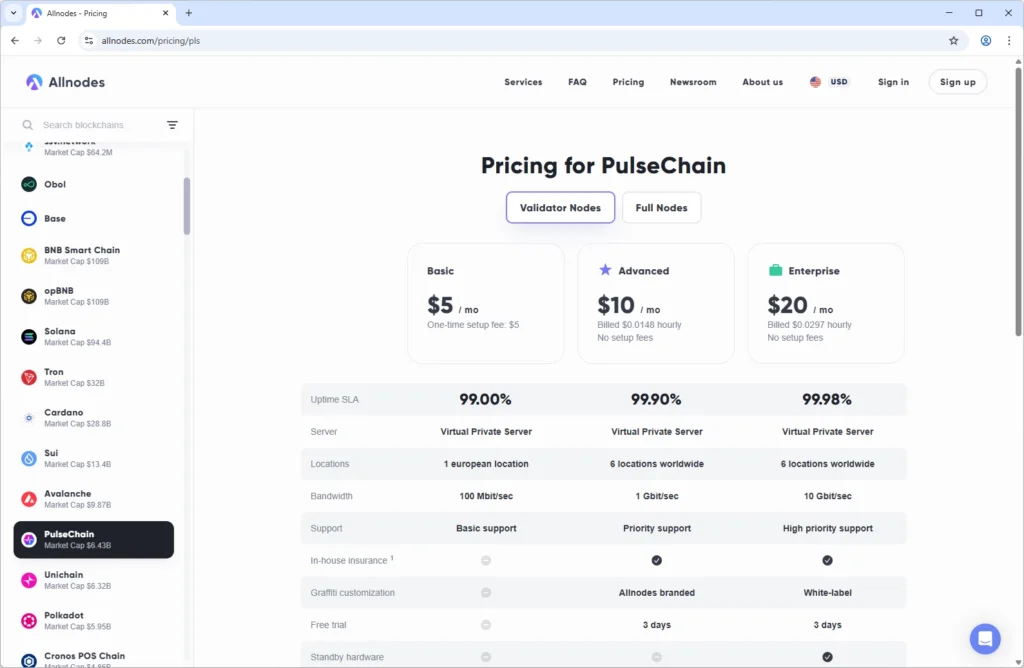Click the Advanced plan star icon
Screen dimensions: 1024x668
point(605,270)
